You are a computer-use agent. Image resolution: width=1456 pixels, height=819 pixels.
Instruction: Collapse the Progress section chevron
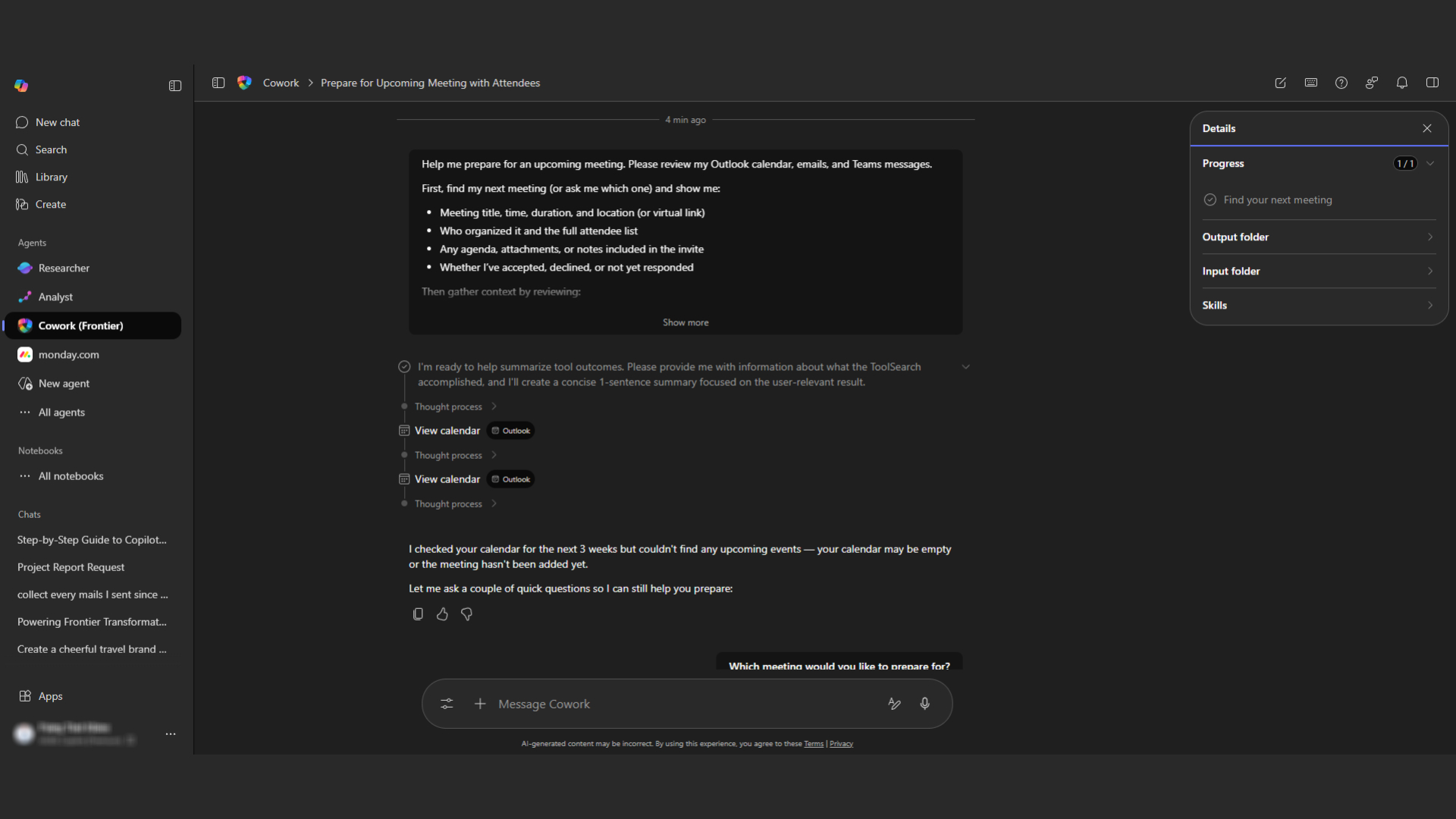coord(1430,164)
